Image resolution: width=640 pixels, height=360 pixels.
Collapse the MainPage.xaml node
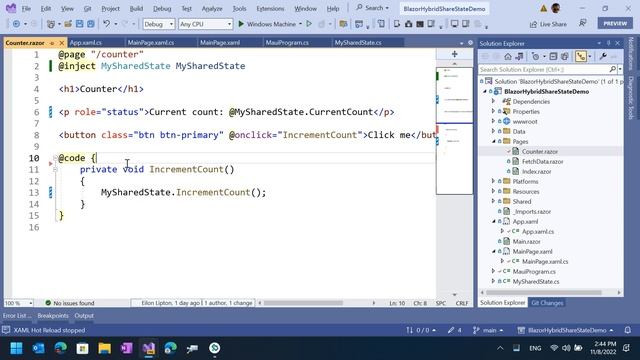493,251
